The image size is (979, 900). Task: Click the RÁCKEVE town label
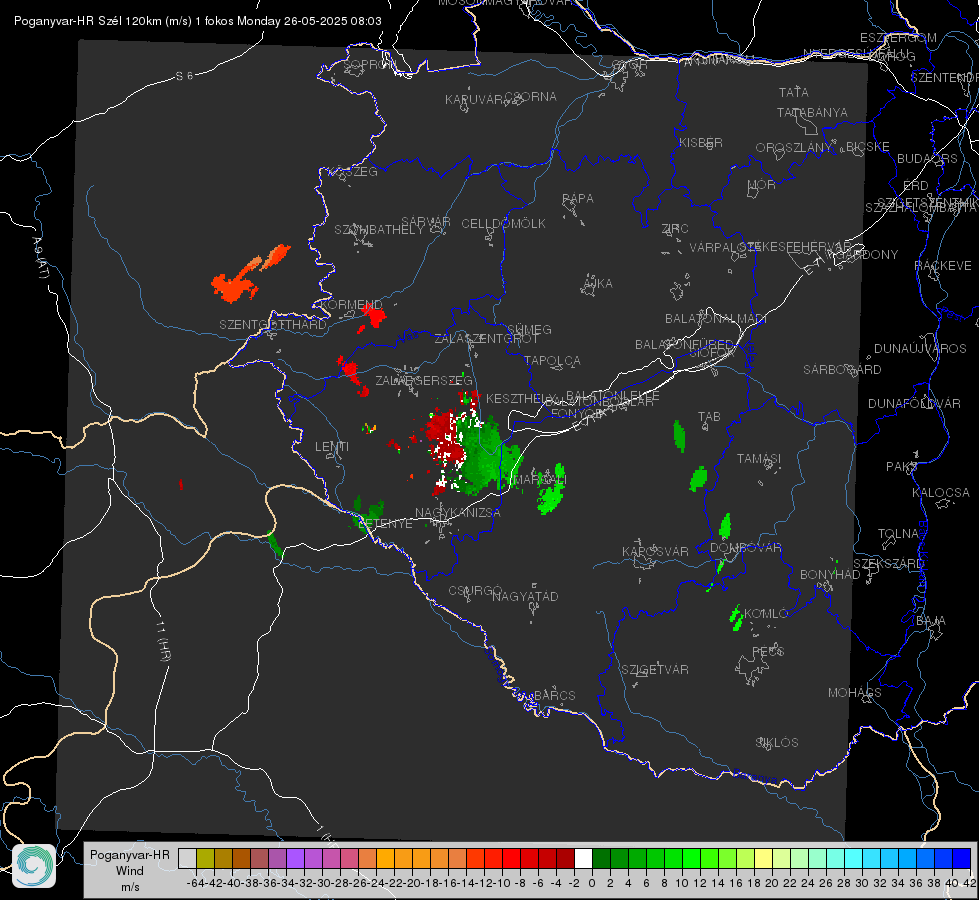[943, 266]
